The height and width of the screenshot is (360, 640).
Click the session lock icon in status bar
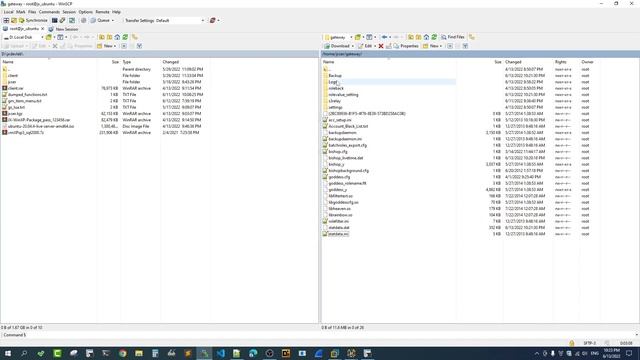[572, 343]
